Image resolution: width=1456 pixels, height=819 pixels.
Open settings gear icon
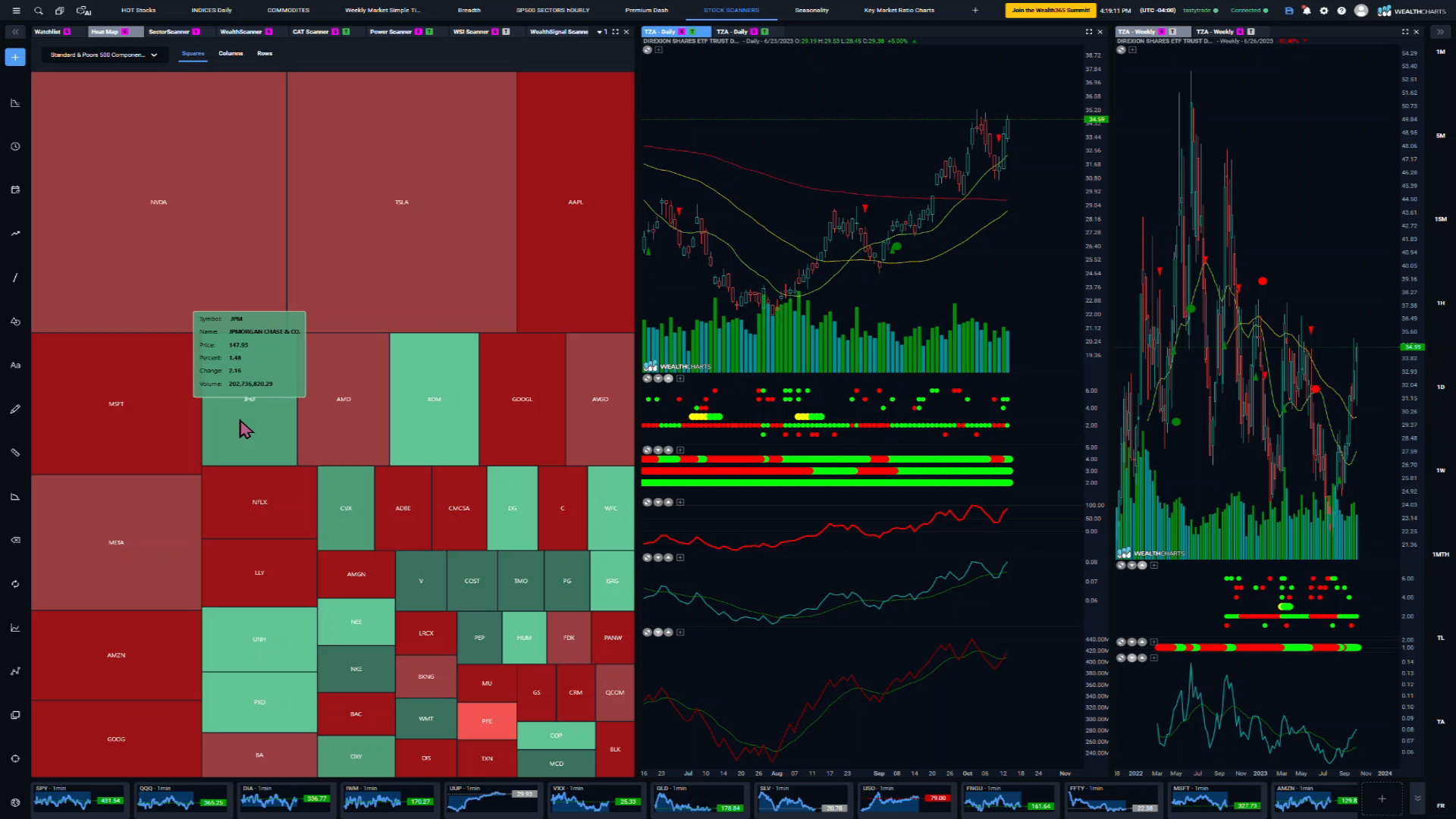(x=1324, y=11)
